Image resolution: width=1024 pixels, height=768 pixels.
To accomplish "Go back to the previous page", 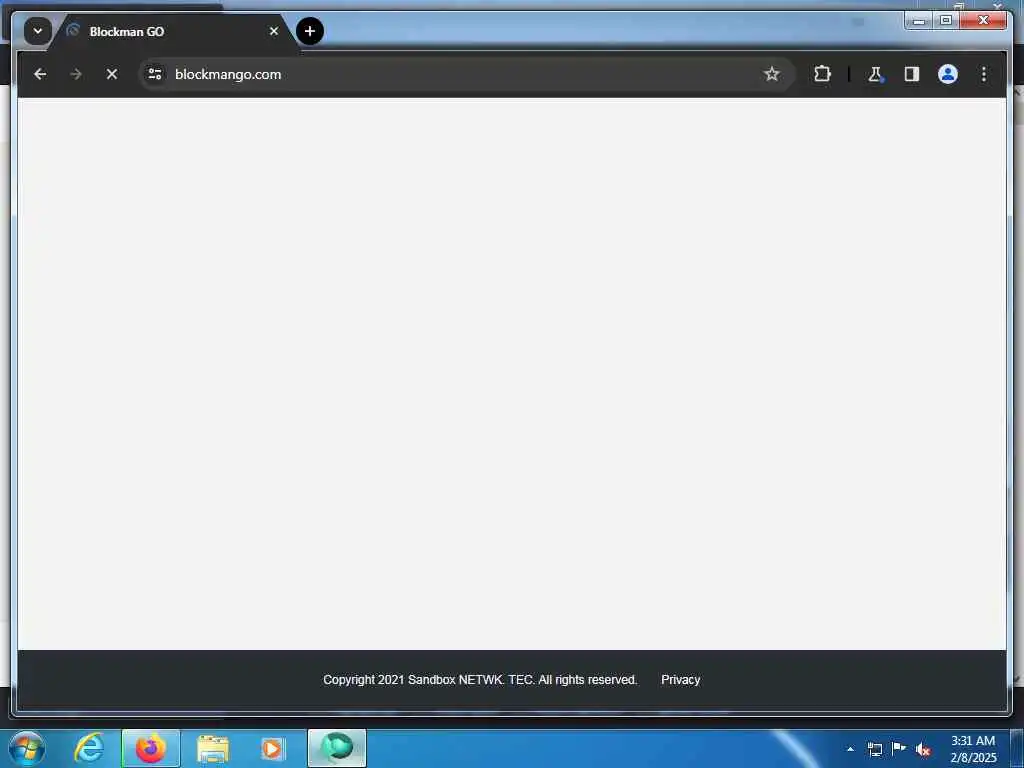I will click(x=40, y=74).
